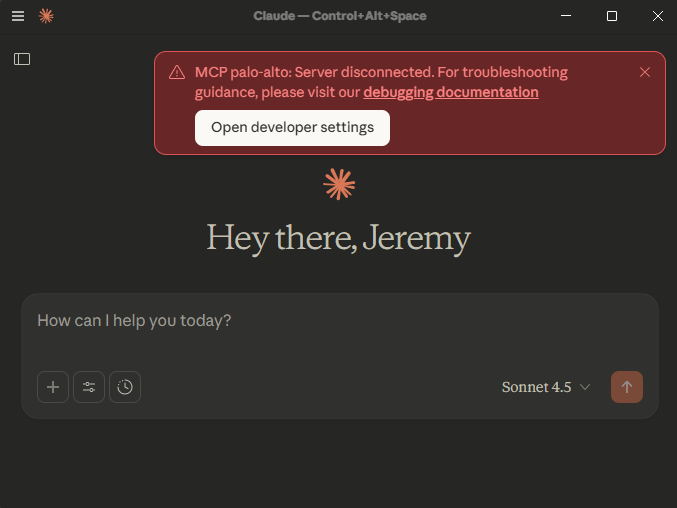Focus the 'How can I help you today?' input
Viewport: 677px width, 508px height.
click(x=338, y=321)
